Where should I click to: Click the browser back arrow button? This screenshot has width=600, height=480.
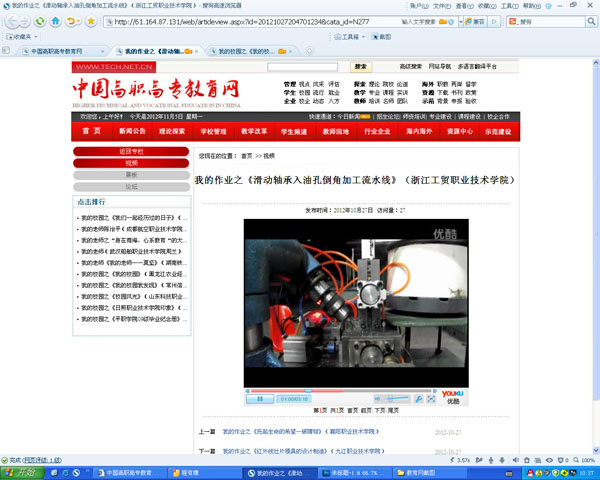12,21
